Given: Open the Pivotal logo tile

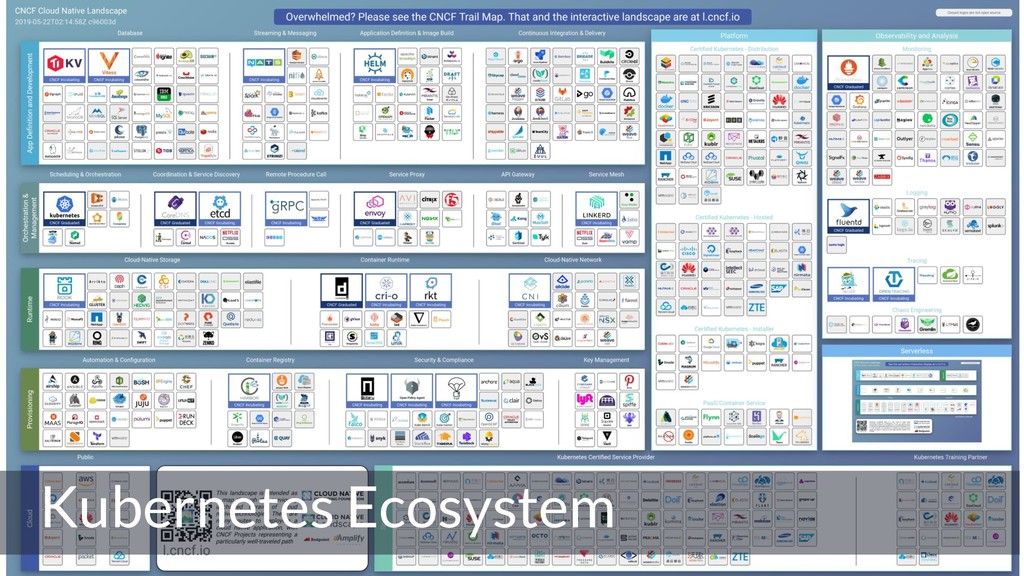Looking at the screenshot, I should click(x=756, y=157).
